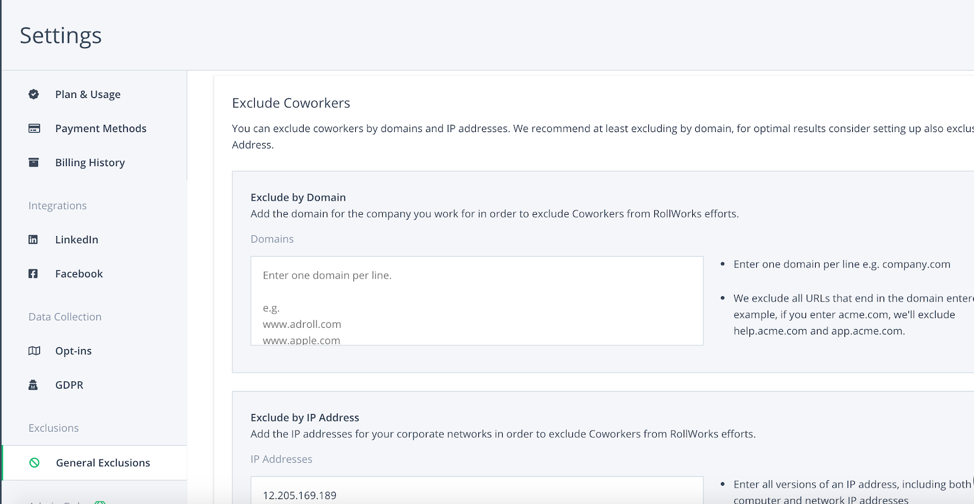Image resolution: width=974 pixels, height=504 pixels.
Task: Click the hint 'Enter one domain per line e.g. company.com'
Action: (842, 264)
